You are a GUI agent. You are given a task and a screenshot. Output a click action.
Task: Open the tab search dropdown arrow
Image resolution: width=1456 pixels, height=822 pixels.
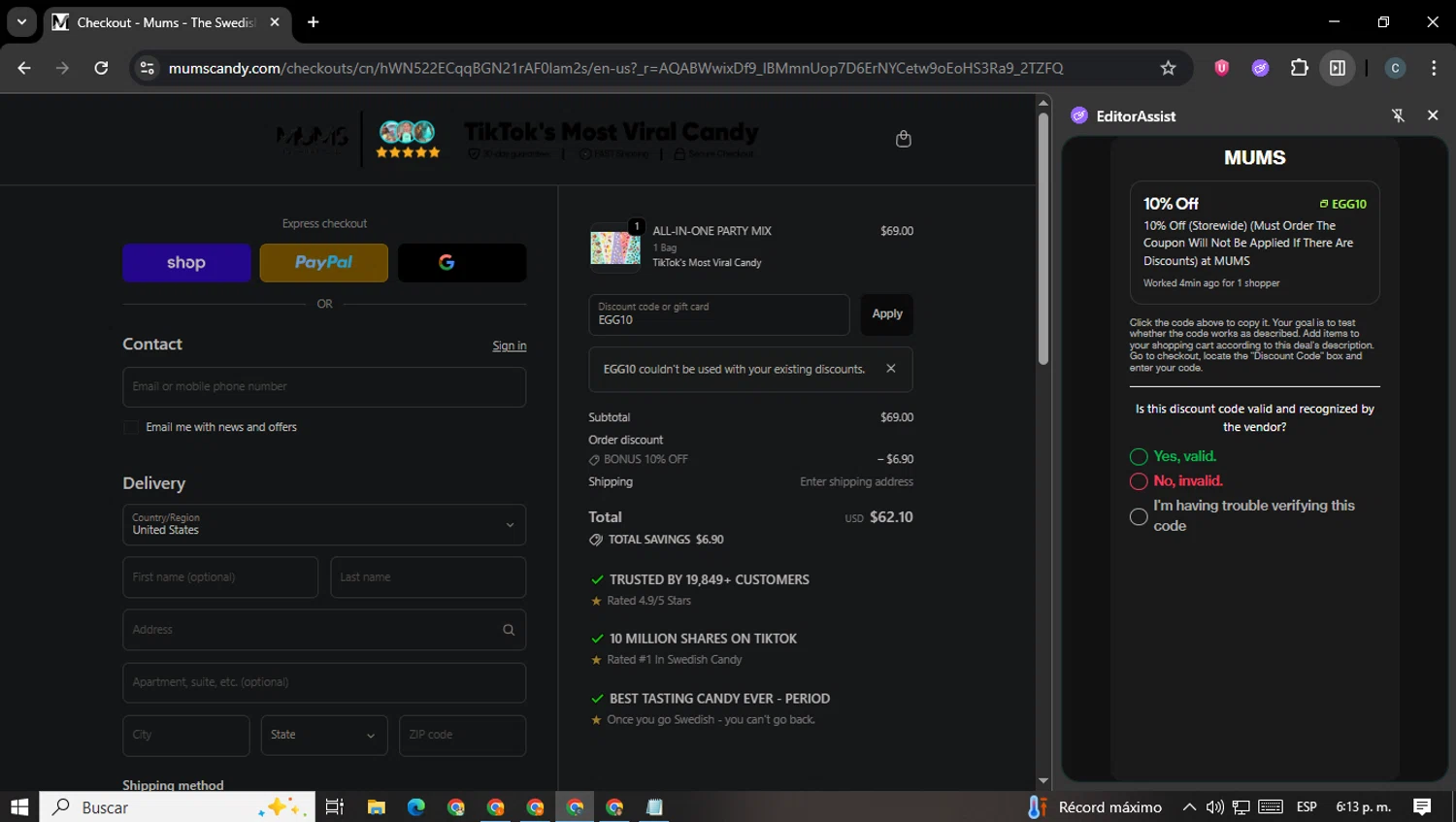[x=21, y=21]
